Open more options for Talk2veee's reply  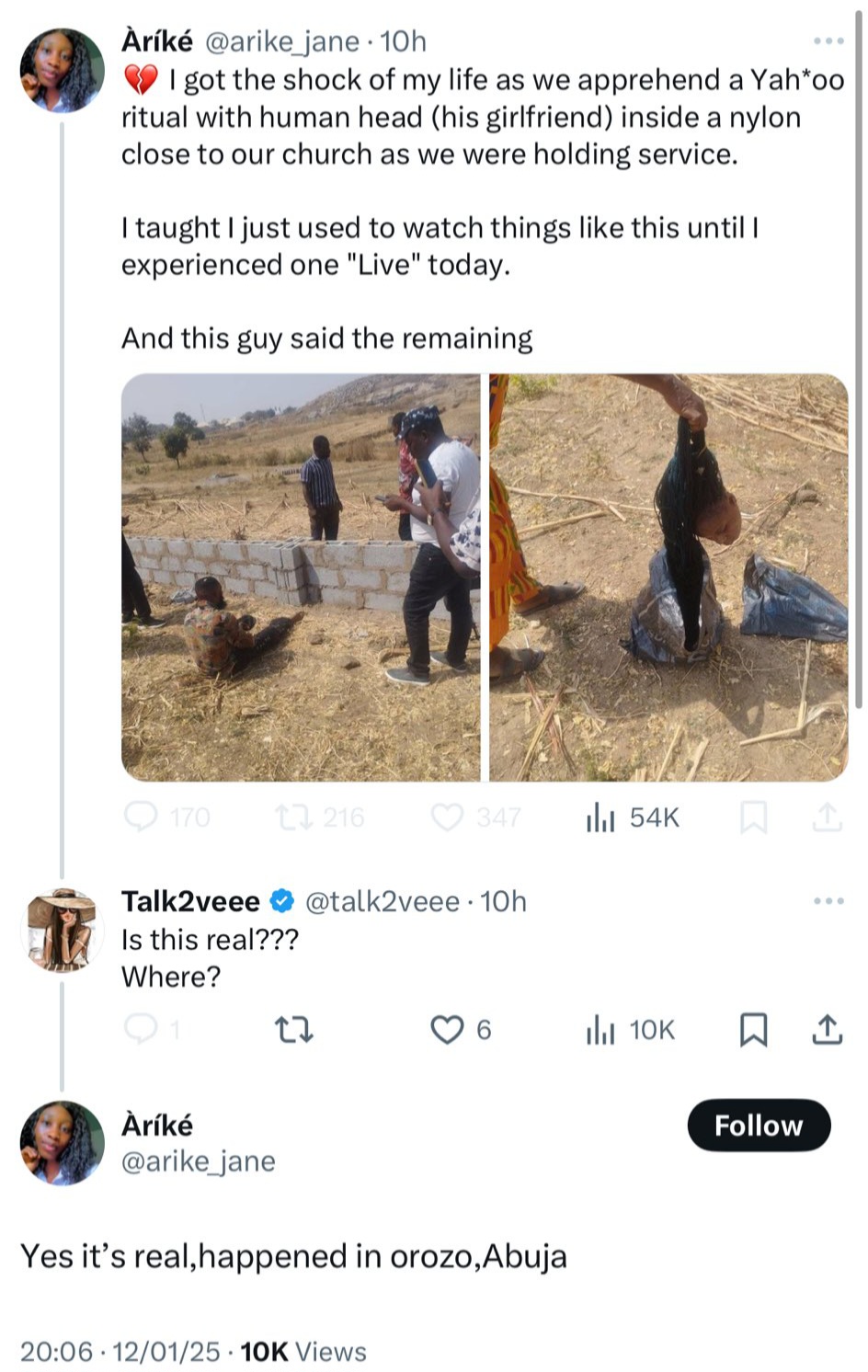coord(828,901)
